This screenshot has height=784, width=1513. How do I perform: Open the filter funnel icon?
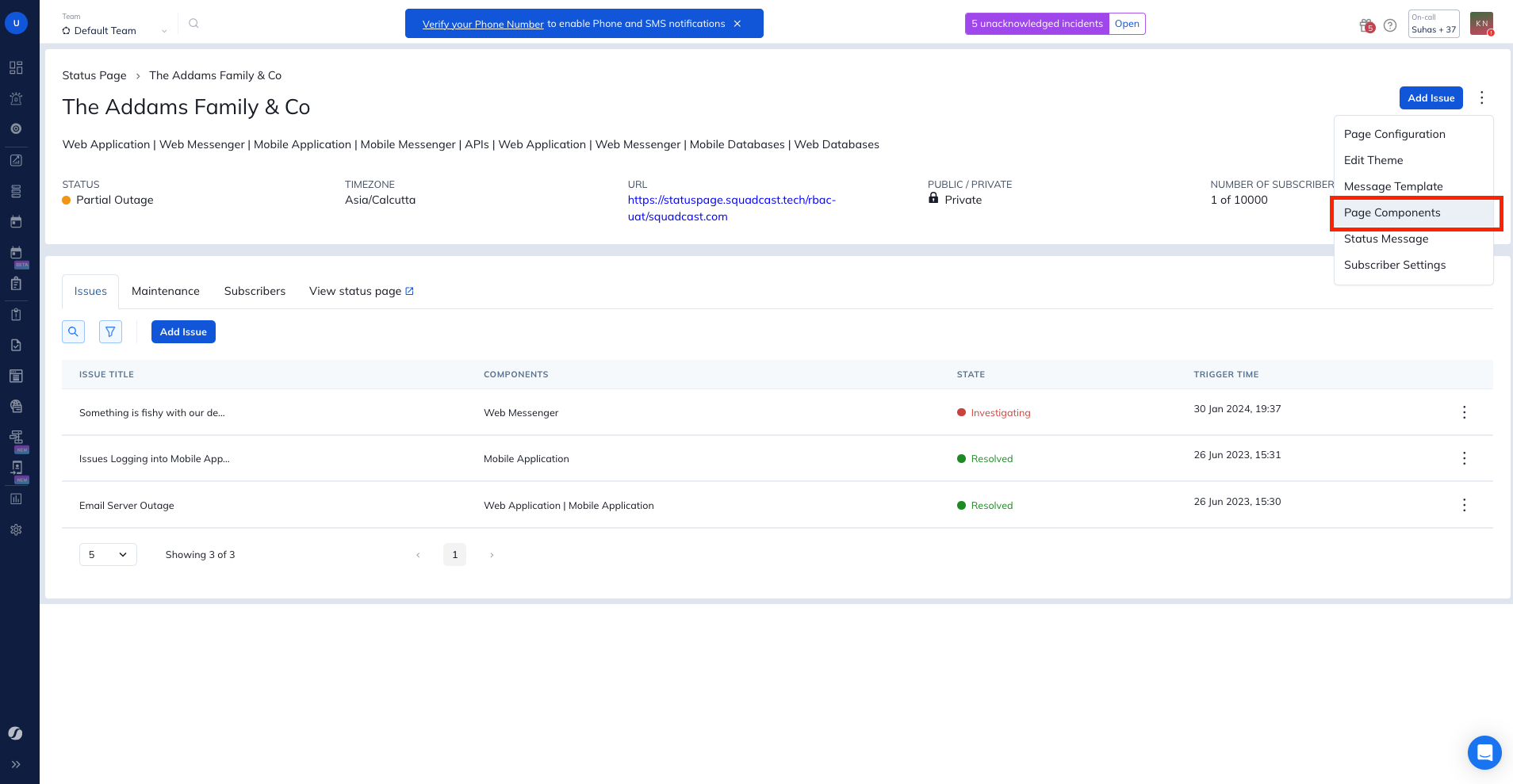(110, 332)
